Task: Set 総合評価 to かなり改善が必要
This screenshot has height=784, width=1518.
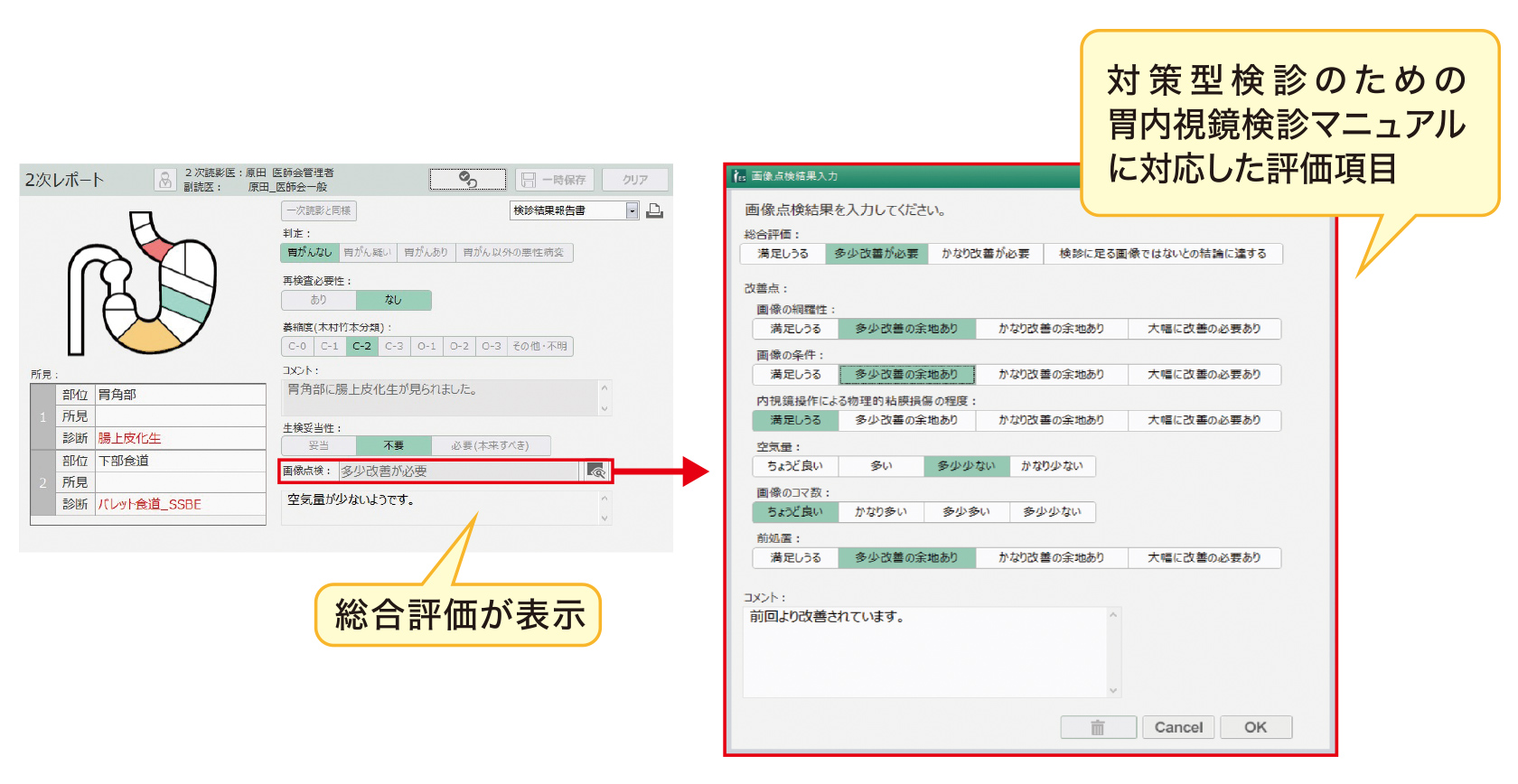Action: tap(985, 254)
